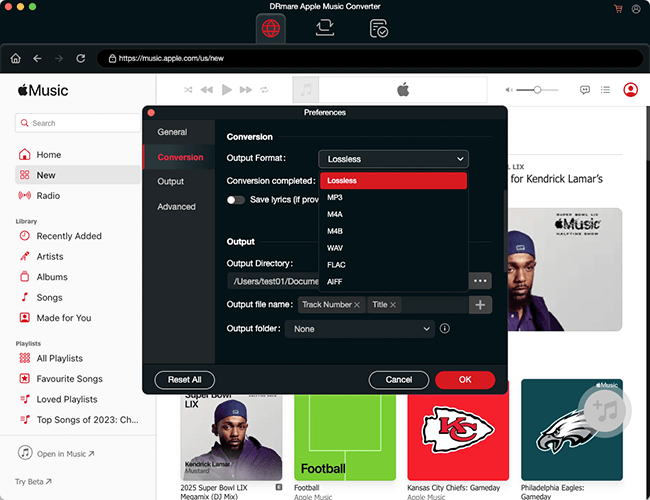Select New in the sidebar

(x=78, y=175)
